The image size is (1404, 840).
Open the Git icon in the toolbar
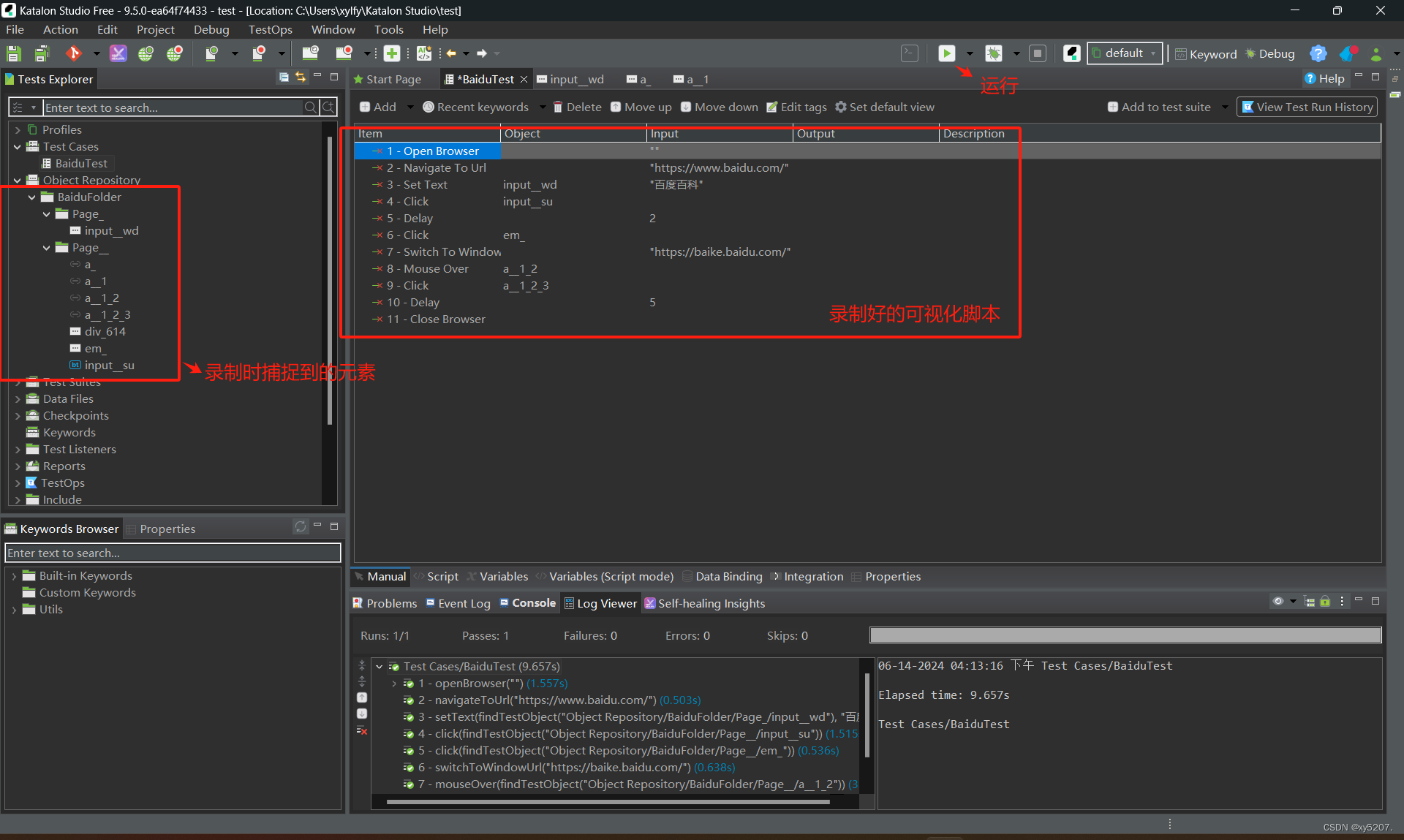[73, 53]
